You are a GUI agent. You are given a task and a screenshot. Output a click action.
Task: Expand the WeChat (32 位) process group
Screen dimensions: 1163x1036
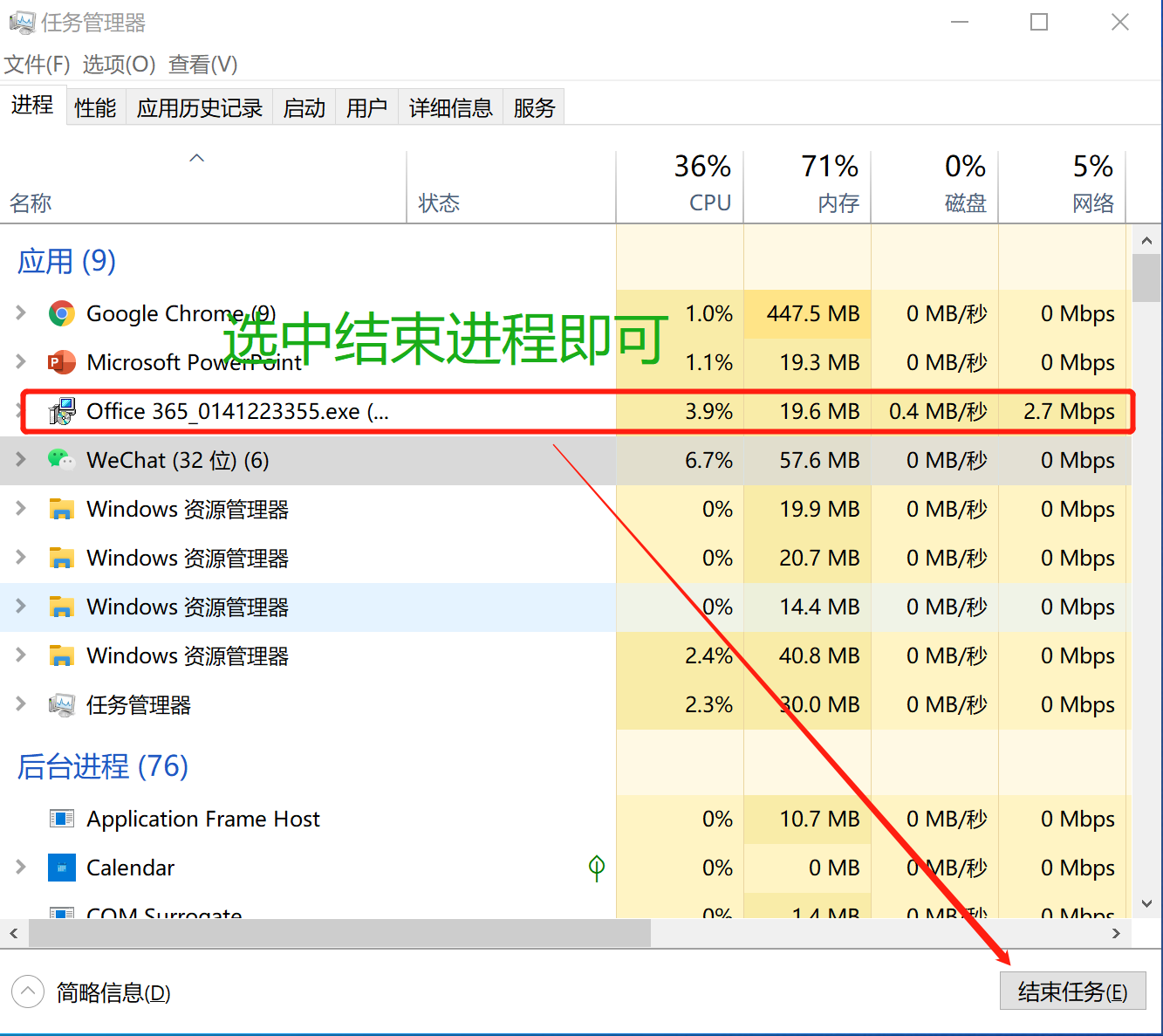[21, 459]
